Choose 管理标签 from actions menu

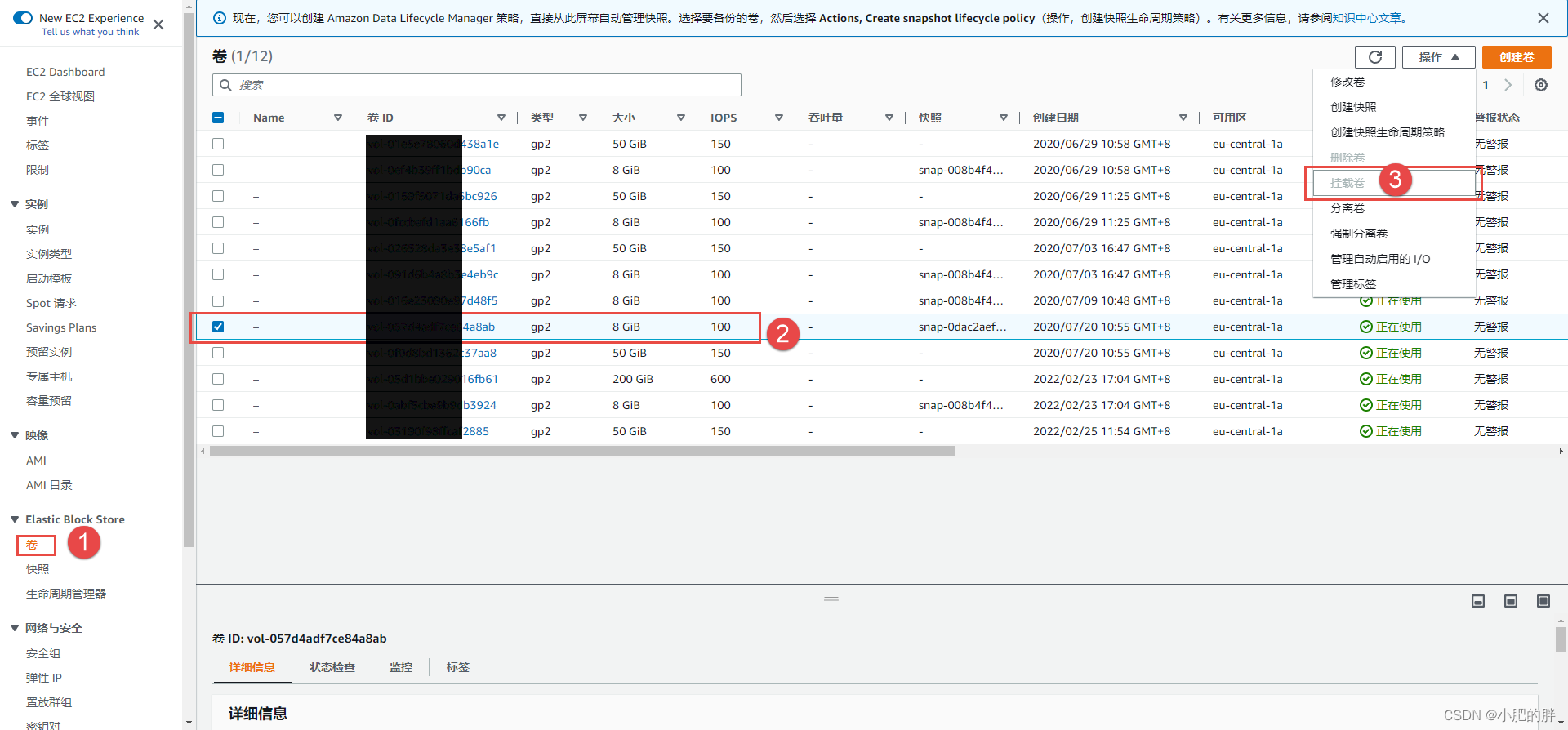coord(1353,284)
